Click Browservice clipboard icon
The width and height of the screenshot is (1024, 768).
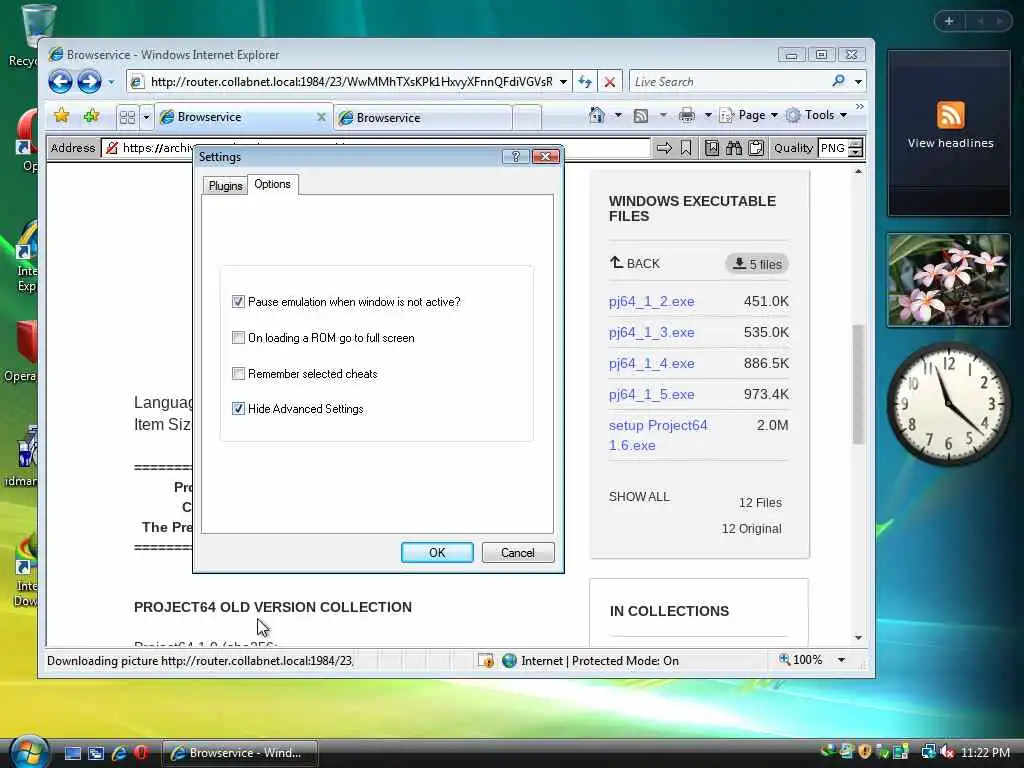pos(756,148)
